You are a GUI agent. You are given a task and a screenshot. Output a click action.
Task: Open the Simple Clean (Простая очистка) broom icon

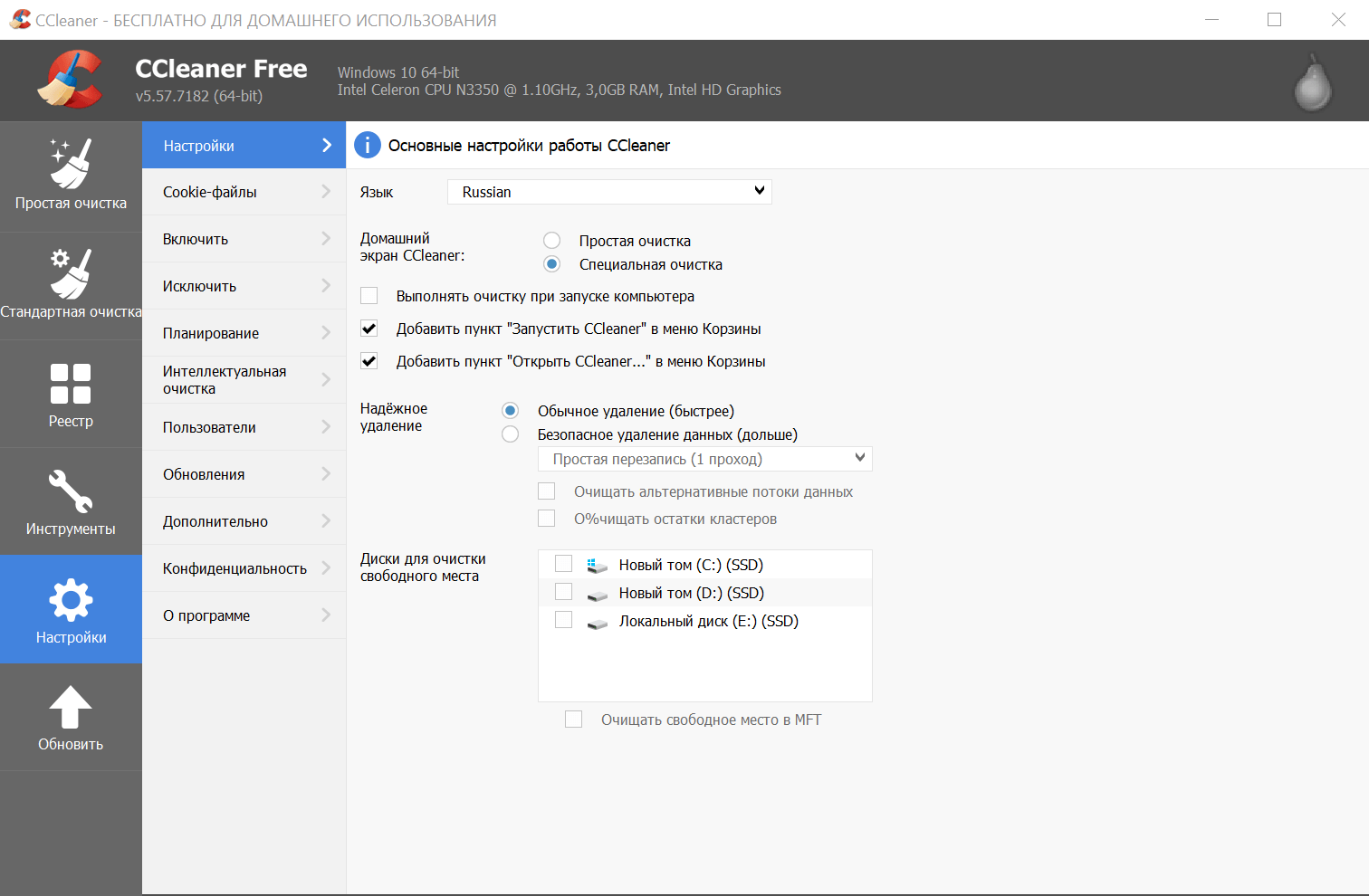tap(71, 165)
